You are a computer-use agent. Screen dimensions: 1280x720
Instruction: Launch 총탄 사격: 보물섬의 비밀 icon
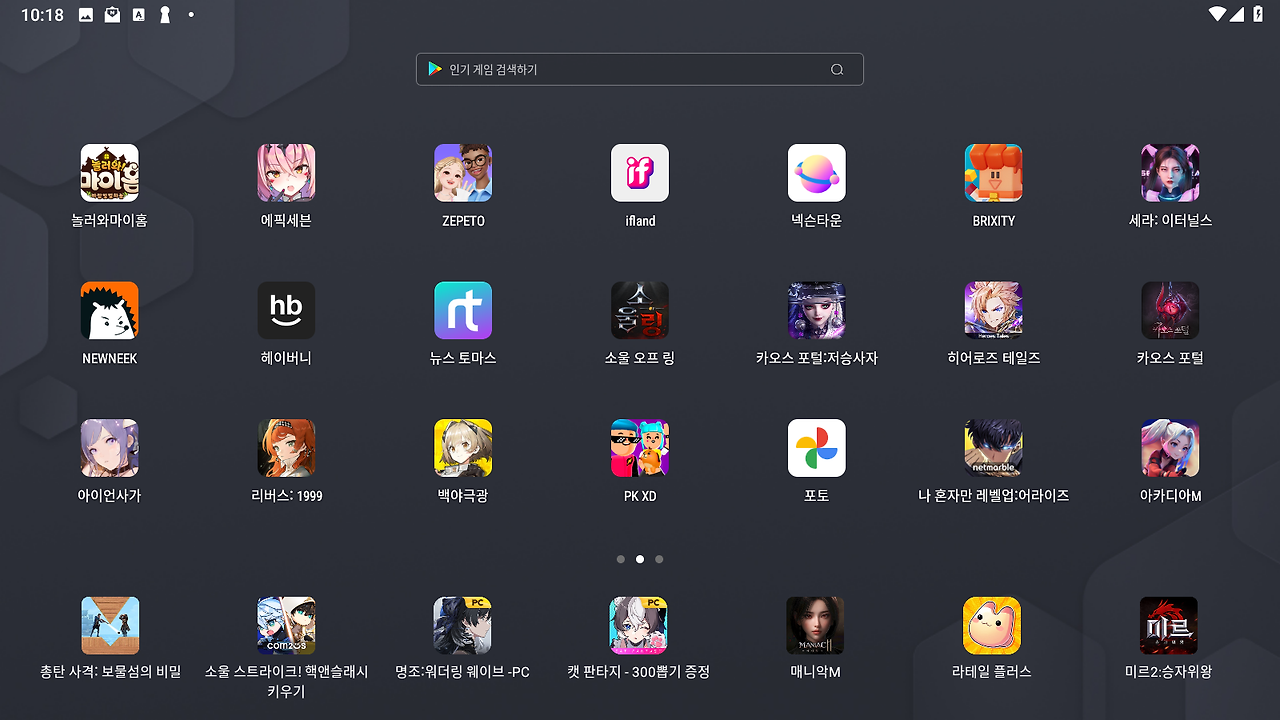[x=110, y=626]
